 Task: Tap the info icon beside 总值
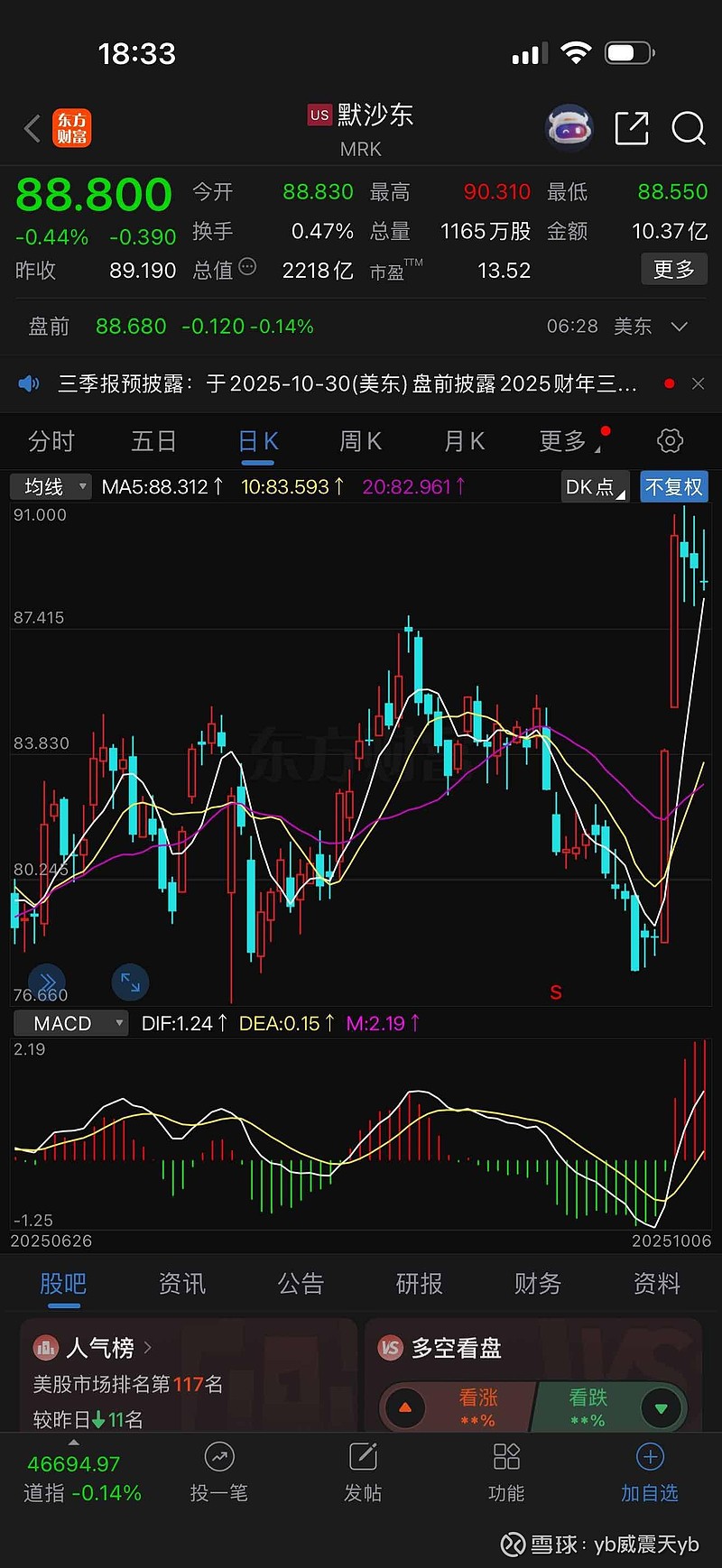click(x=247, y=267)
